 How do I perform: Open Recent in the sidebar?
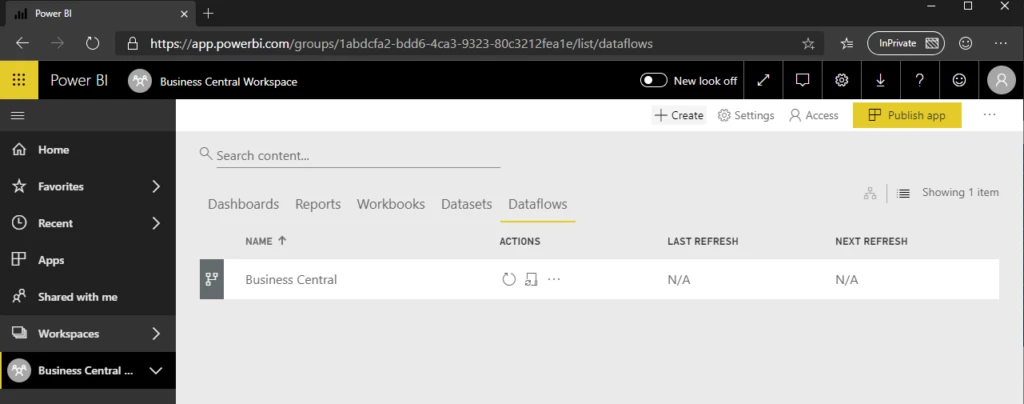tap(56, 223)
